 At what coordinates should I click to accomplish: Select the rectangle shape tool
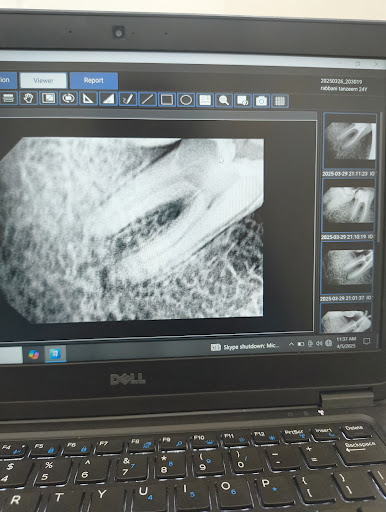(x=167, y=100)
